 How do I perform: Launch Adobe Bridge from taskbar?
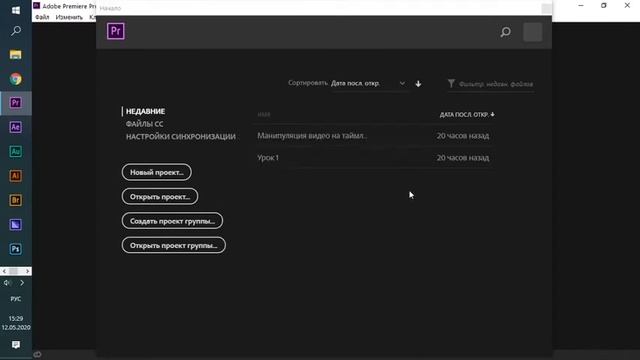16,200
